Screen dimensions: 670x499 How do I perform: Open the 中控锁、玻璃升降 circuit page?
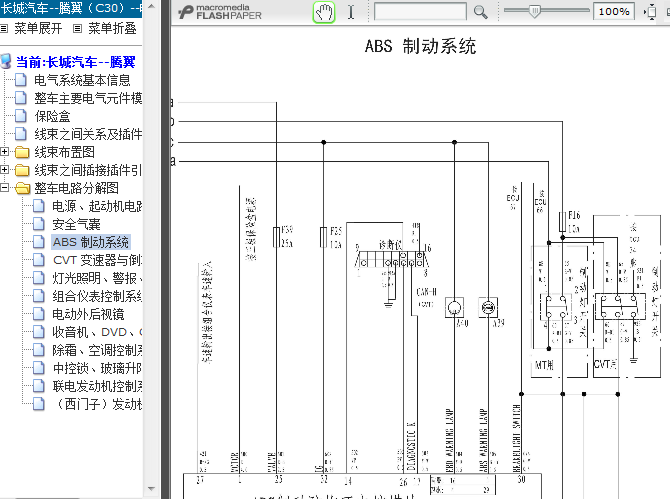click(97, 368)
